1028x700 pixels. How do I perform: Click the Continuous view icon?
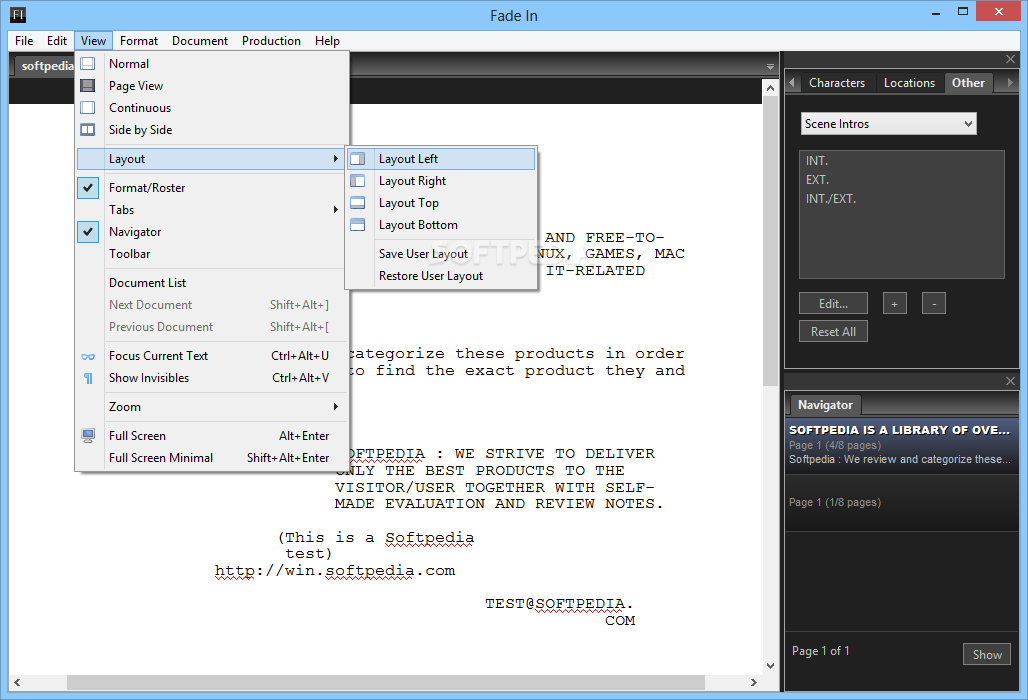click(x=87, y=107)
